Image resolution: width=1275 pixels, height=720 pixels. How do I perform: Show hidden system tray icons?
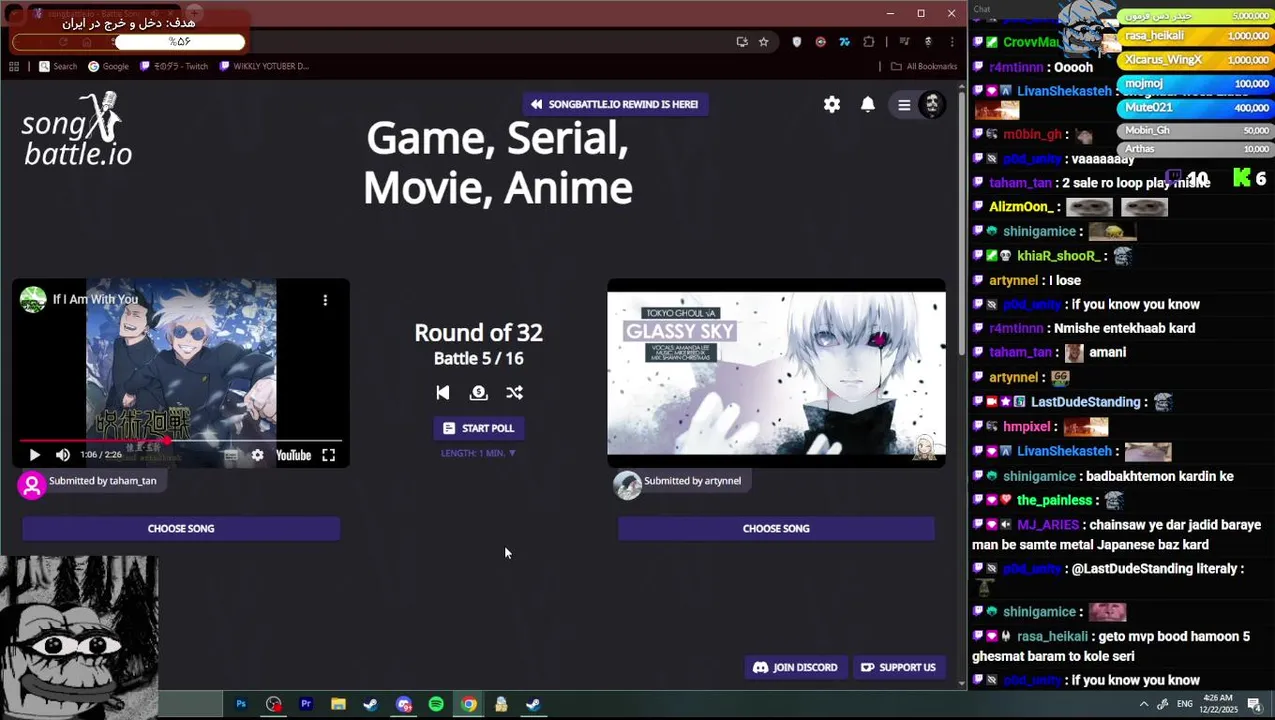[x=1144, y=704]
